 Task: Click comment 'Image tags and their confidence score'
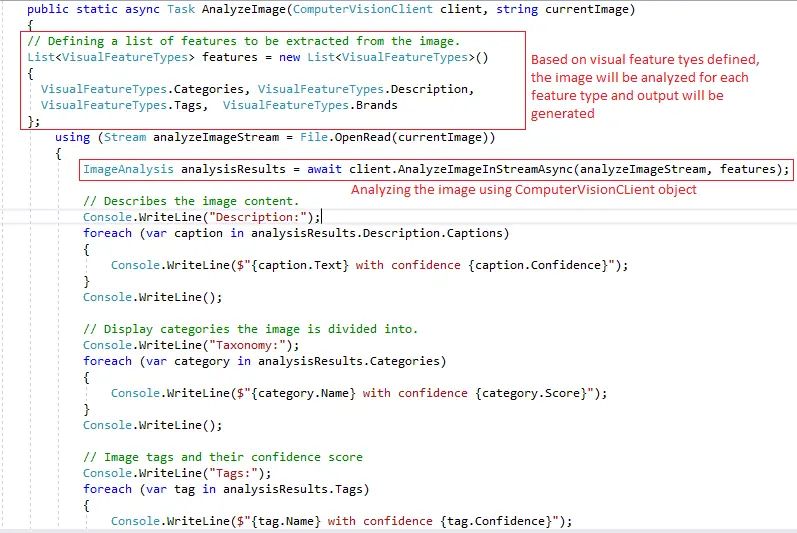coord(223,457)
